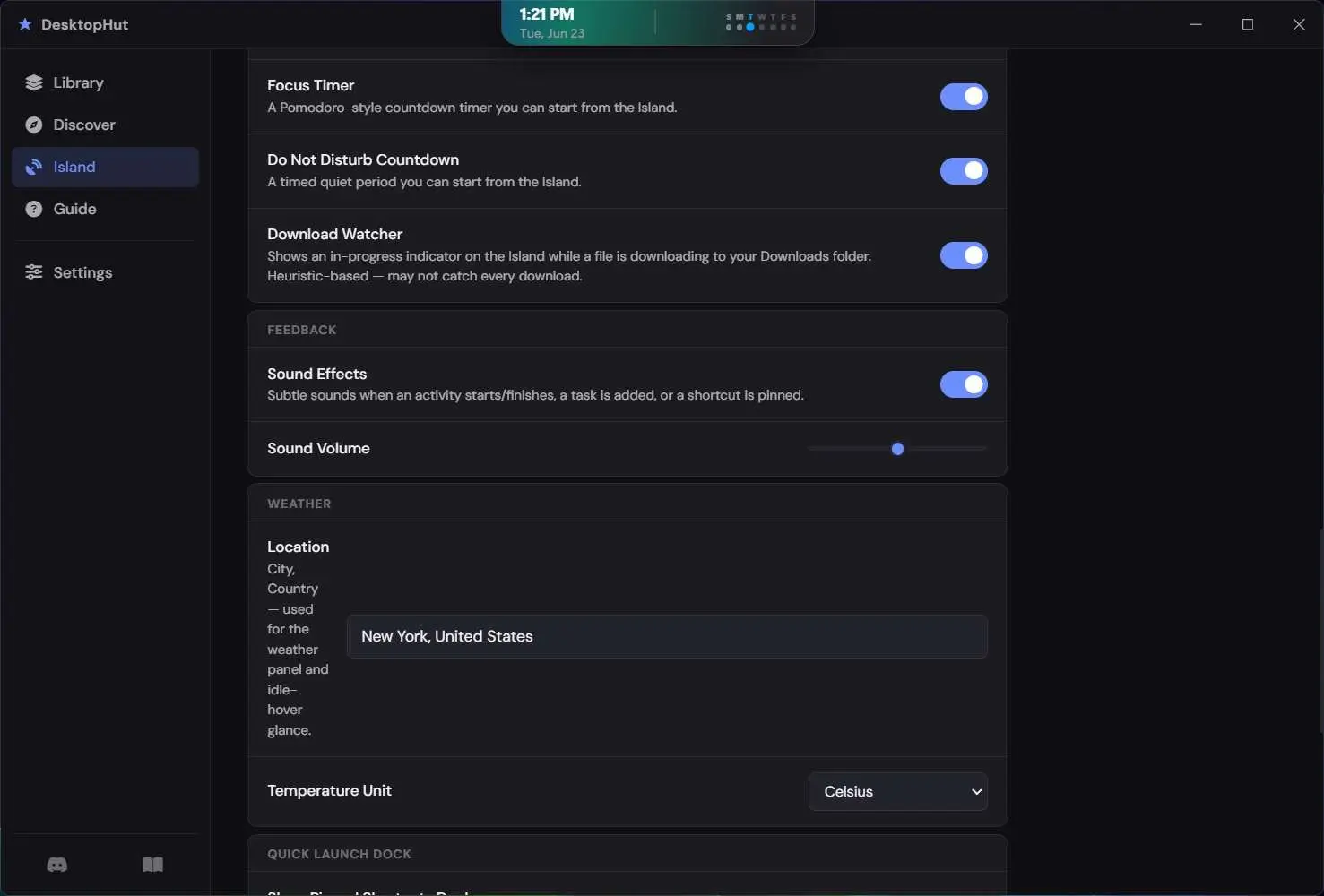Minimize the DesktopHut window
Screen dimensions: 1324x896
(1196, 24)
